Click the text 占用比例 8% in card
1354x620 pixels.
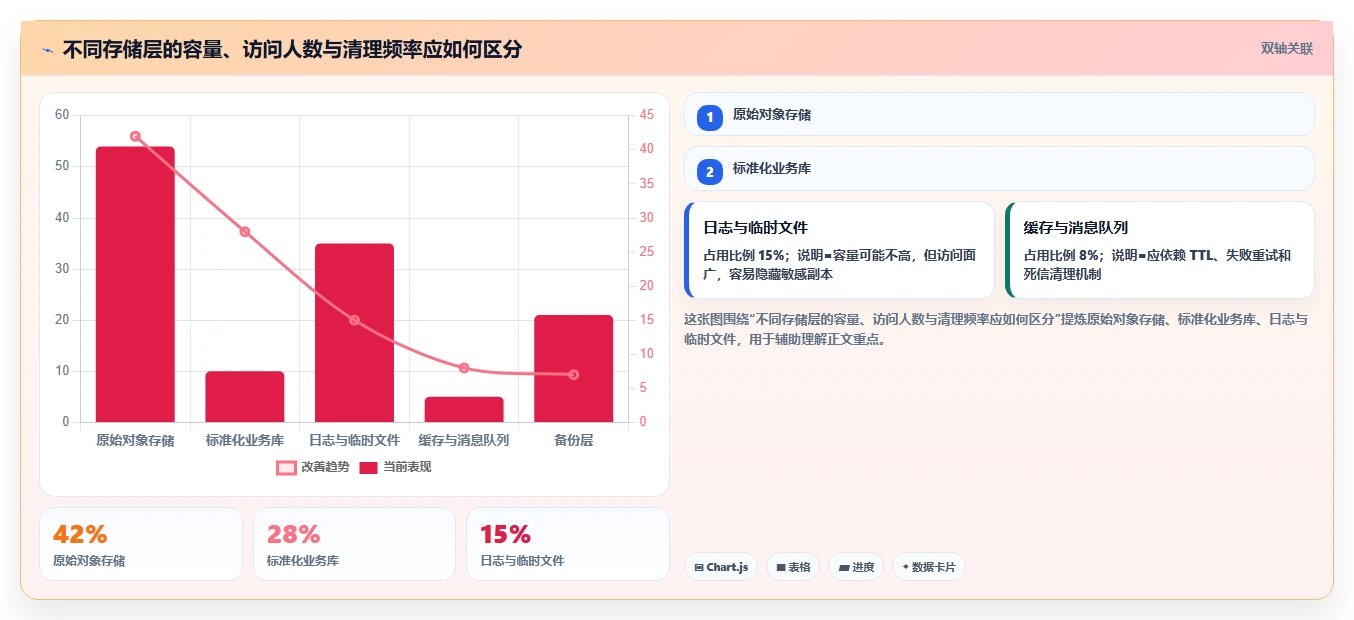coord(1061,255)
